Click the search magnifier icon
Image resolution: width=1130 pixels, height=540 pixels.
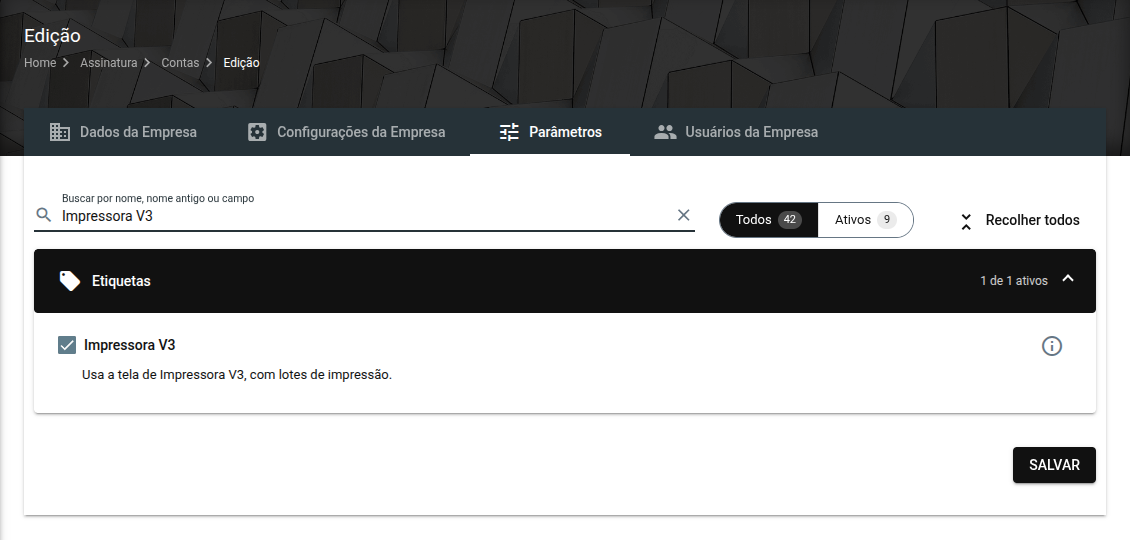(44, 215)
